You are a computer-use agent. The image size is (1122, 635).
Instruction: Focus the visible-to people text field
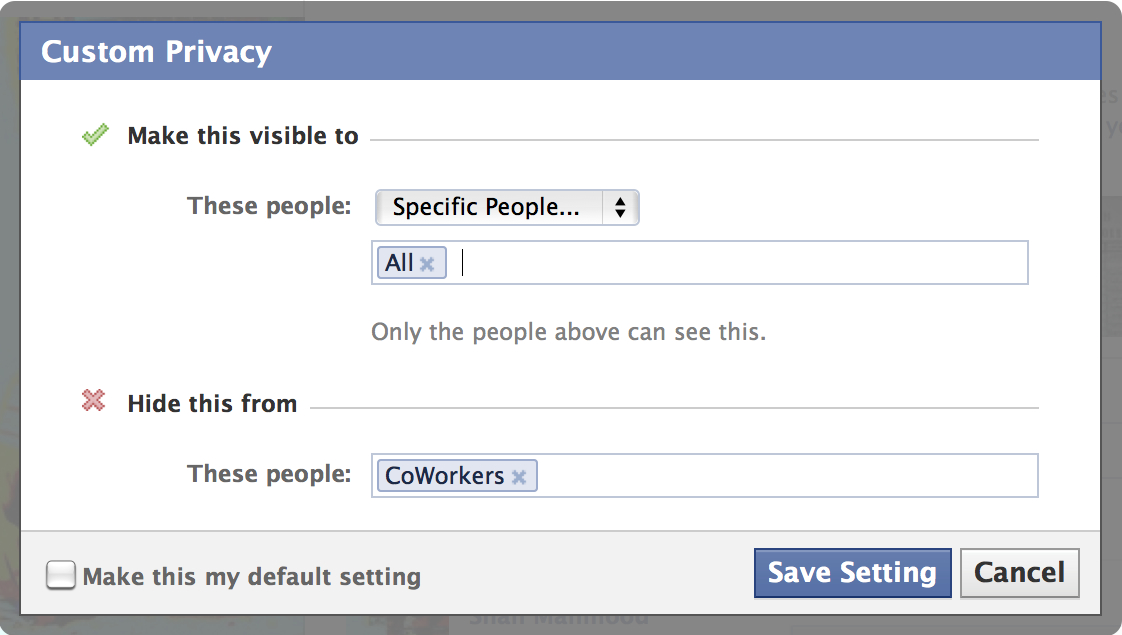pos(740,263)
